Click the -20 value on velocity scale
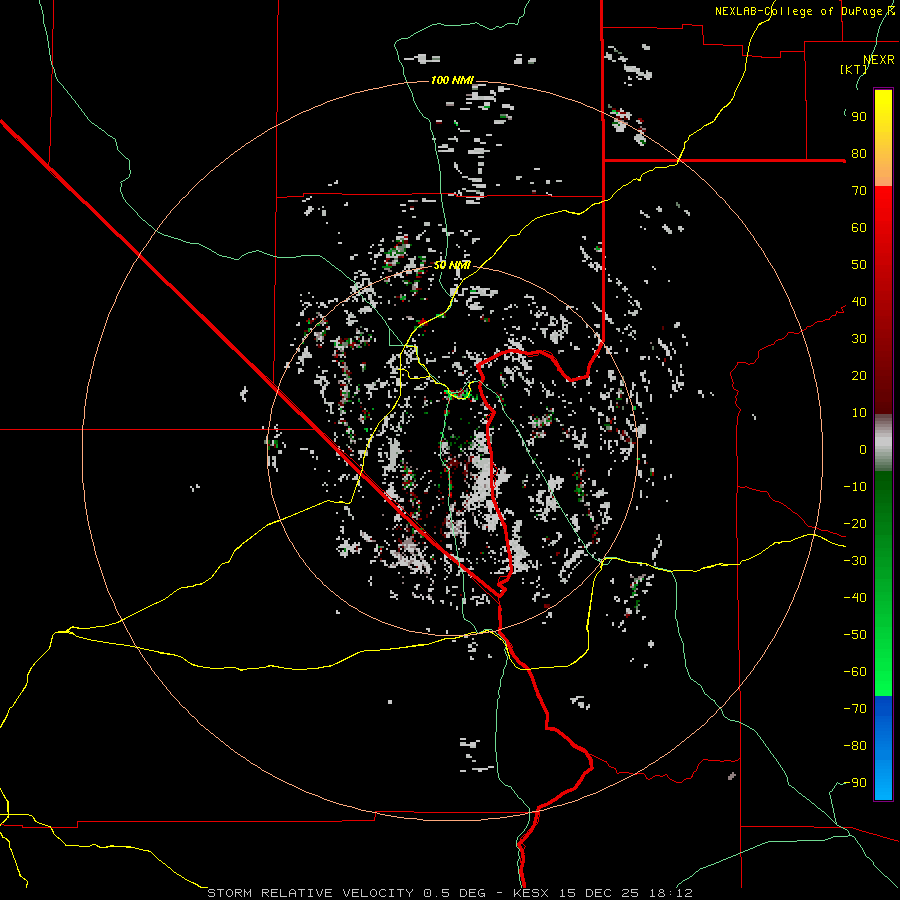Screen dimensions: 900x900 click(x=855, y=524)
